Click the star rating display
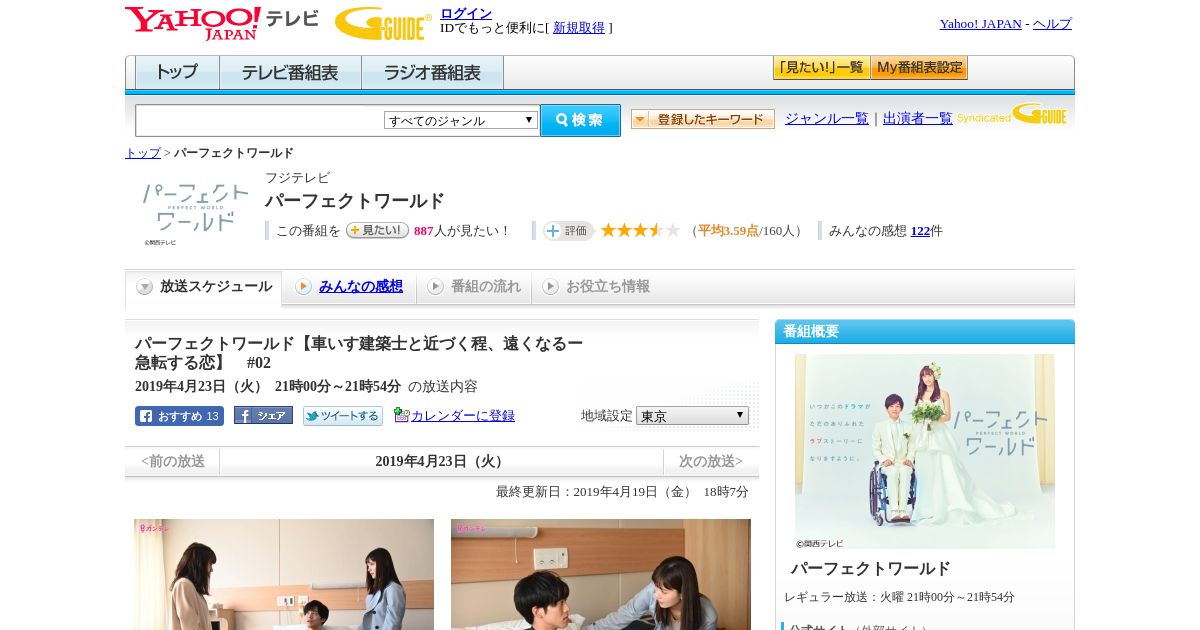Image resolution: width=1200 pixels, height=630 pixels. [640, 230]
